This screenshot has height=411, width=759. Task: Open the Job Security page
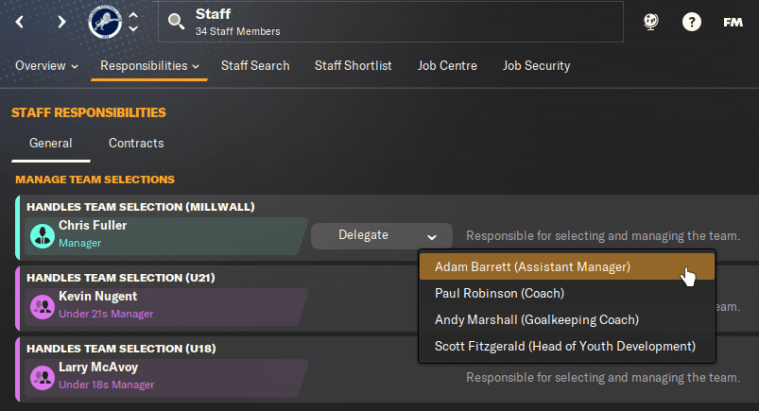tap(536, 66)
